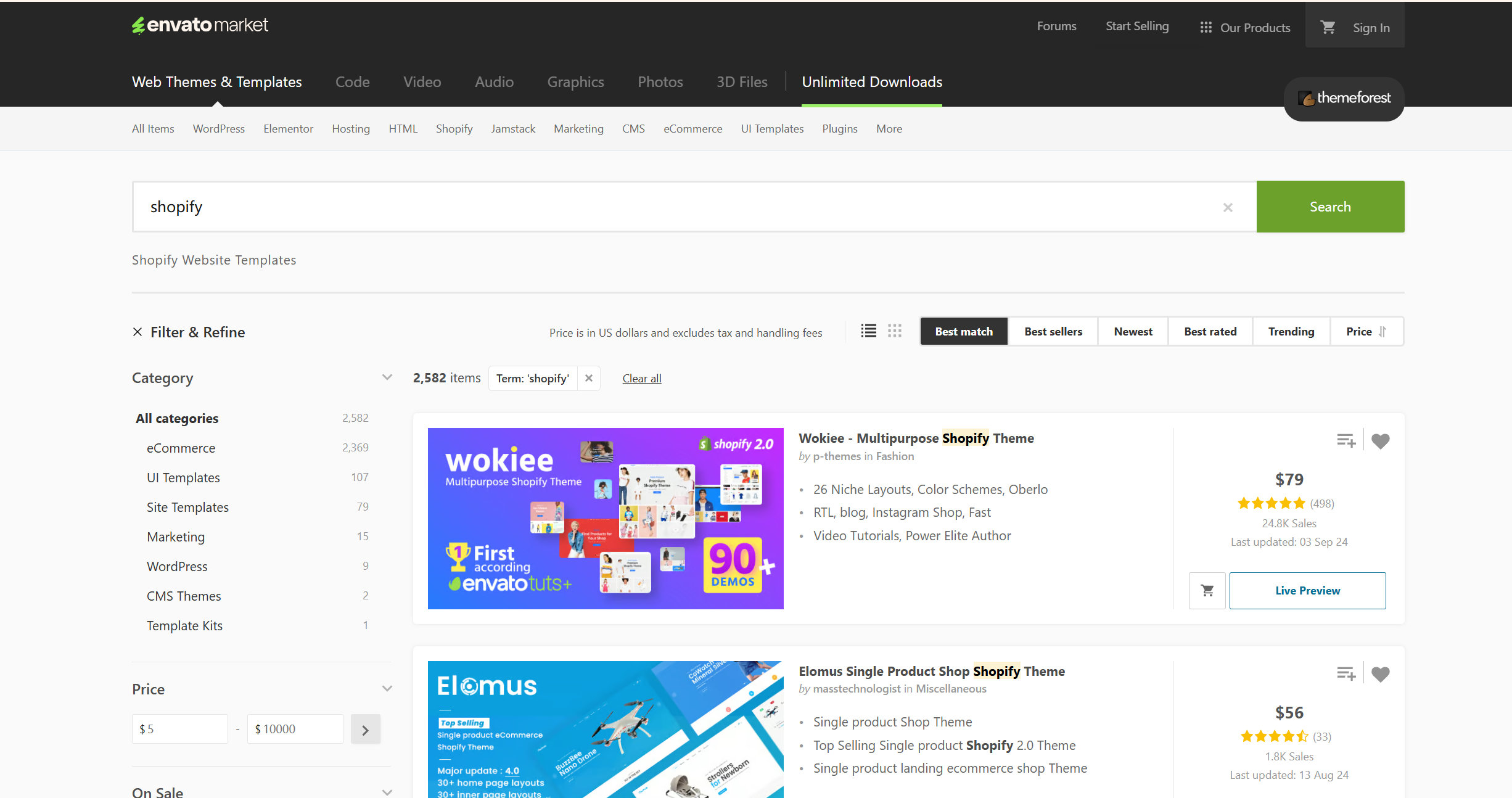Collapse the Category filter section
This screenshot has height=798, width=1512.
point(387,377)
